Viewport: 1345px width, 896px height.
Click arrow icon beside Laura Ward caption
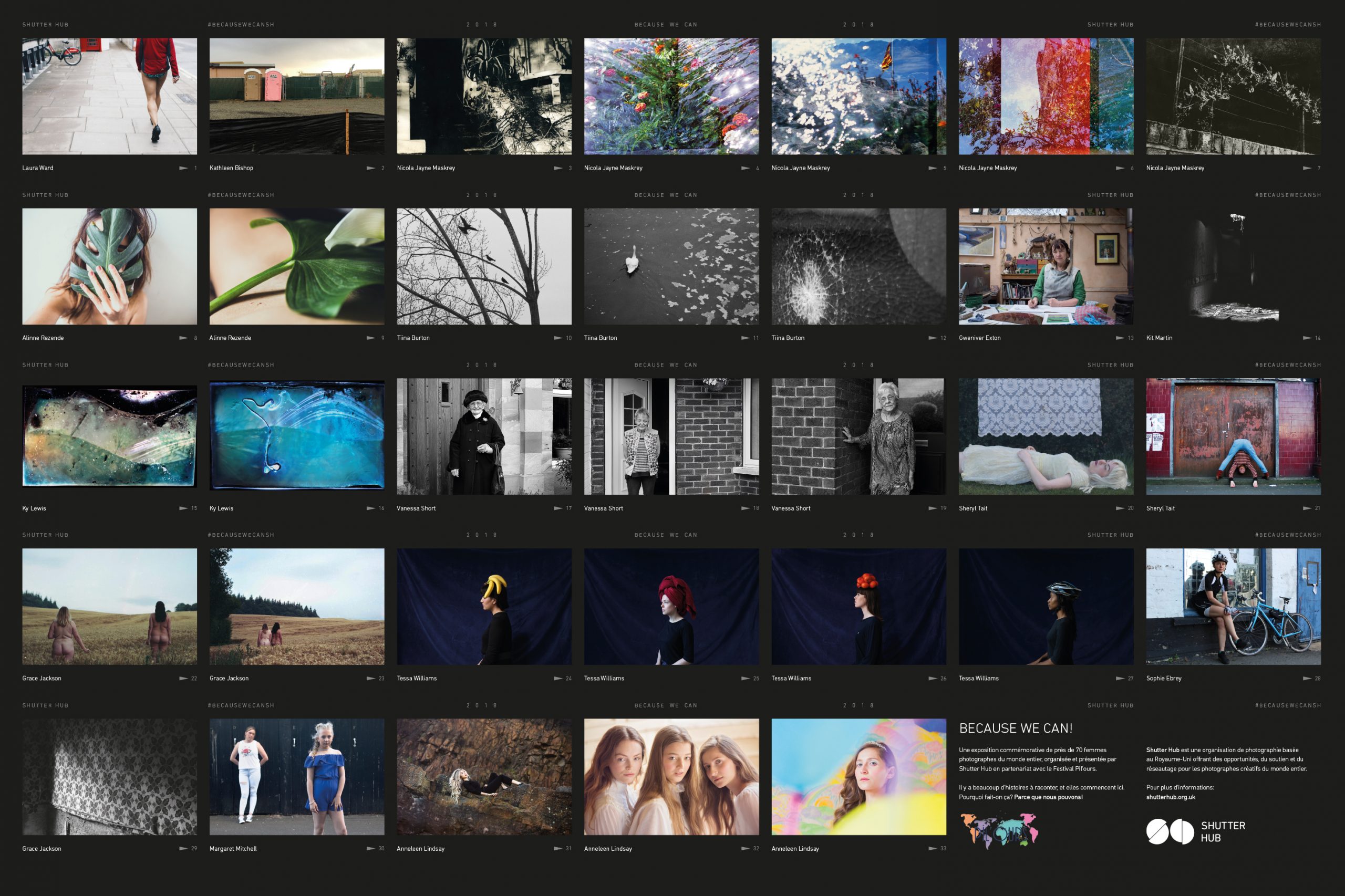pos(183,168)
